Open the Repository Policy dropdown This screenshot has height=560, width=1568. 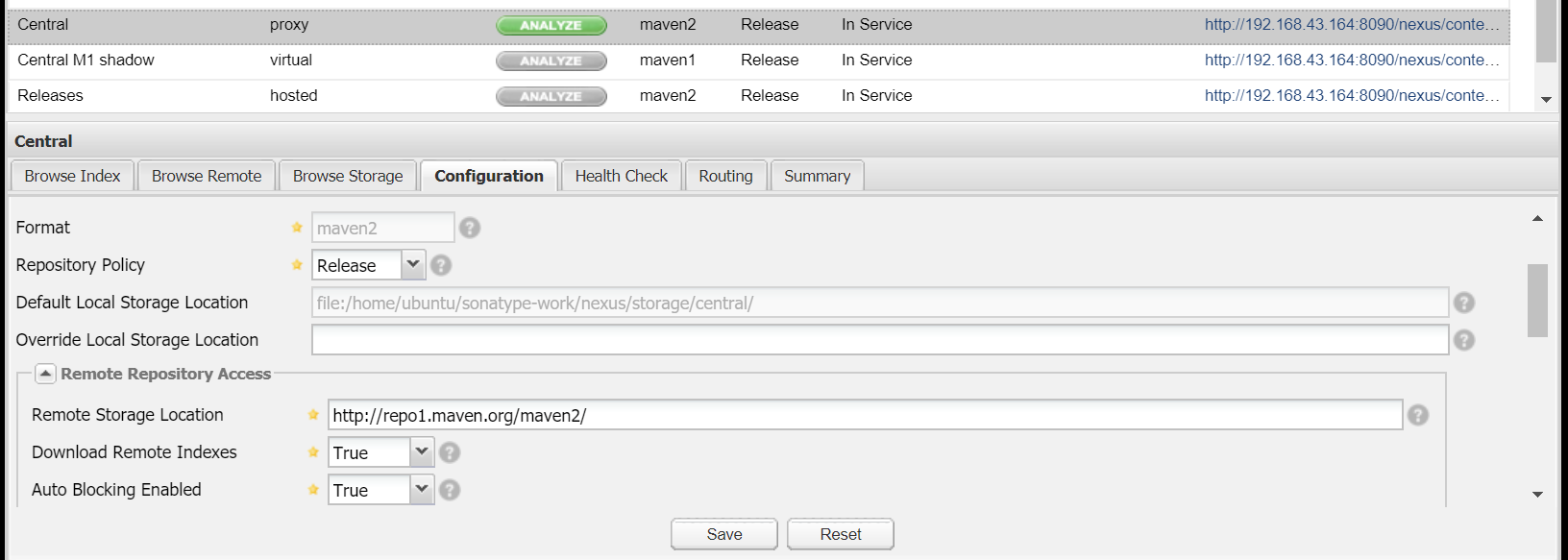tap(413, 264)
